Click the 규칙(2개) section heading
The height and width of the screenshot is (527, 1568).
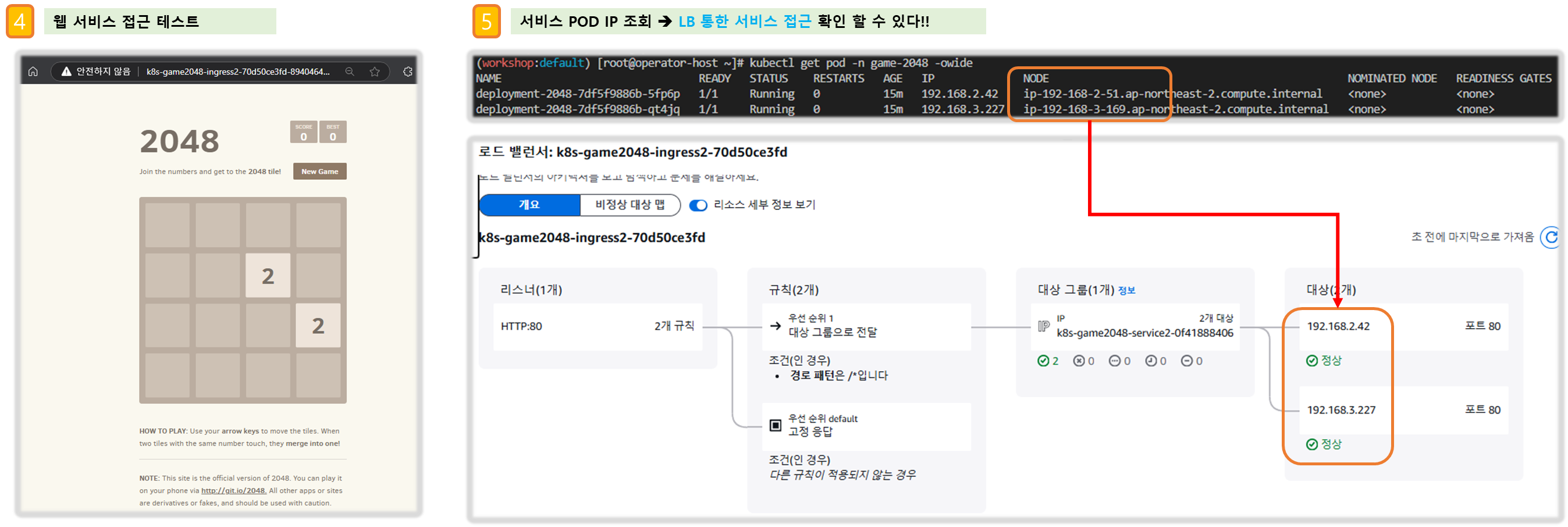click(x=794, y=290)
